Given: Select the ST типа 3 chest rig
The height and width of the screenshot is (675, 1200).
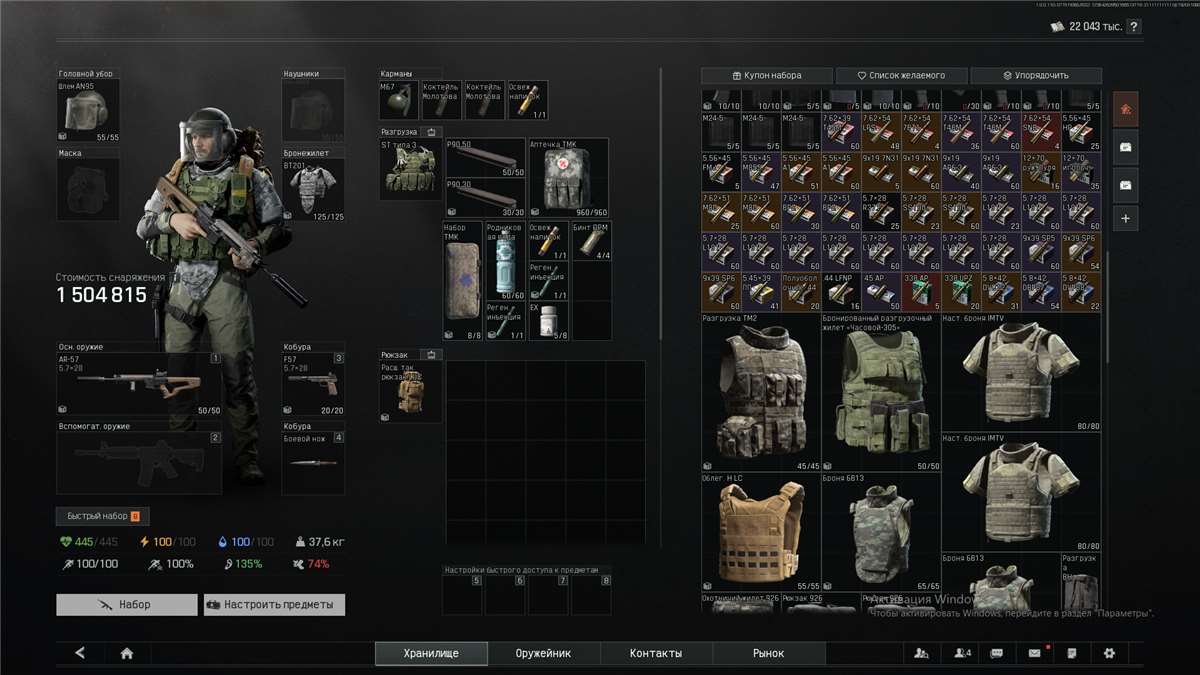Looking at the screenshot, I should [410, 169].
